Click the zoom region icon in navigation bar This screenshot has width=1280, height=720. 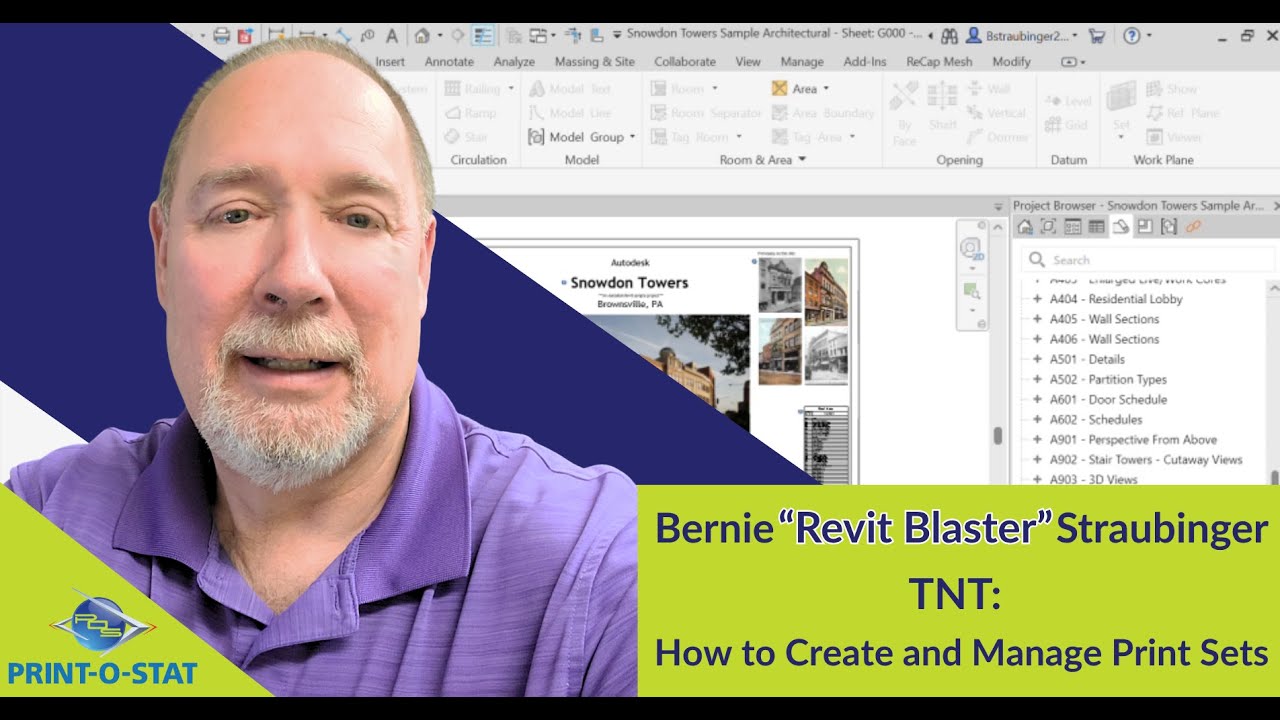(971, 291)
